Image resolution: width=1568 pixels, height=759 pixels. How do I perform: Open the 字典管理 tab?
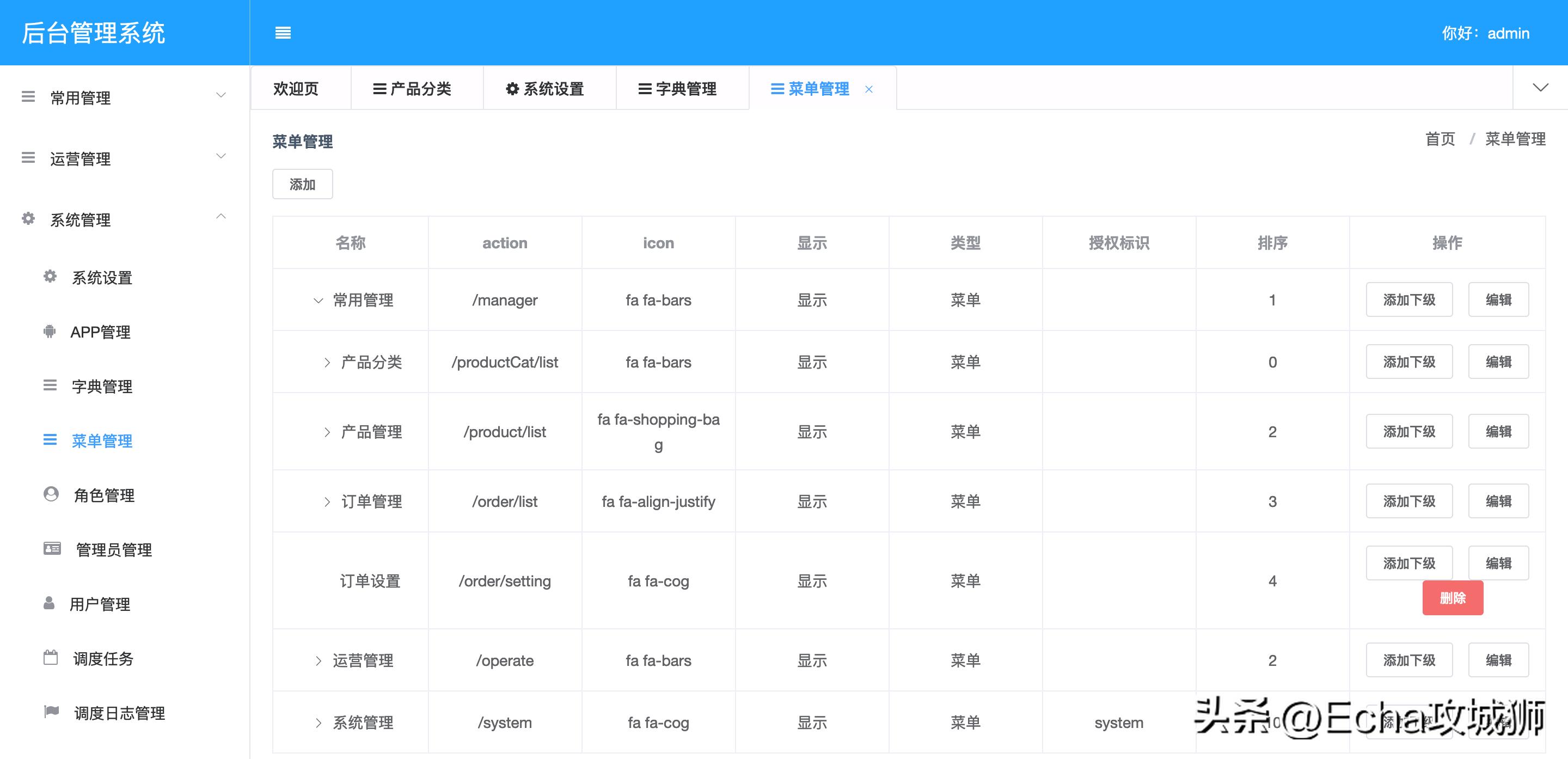coord(682,89)
